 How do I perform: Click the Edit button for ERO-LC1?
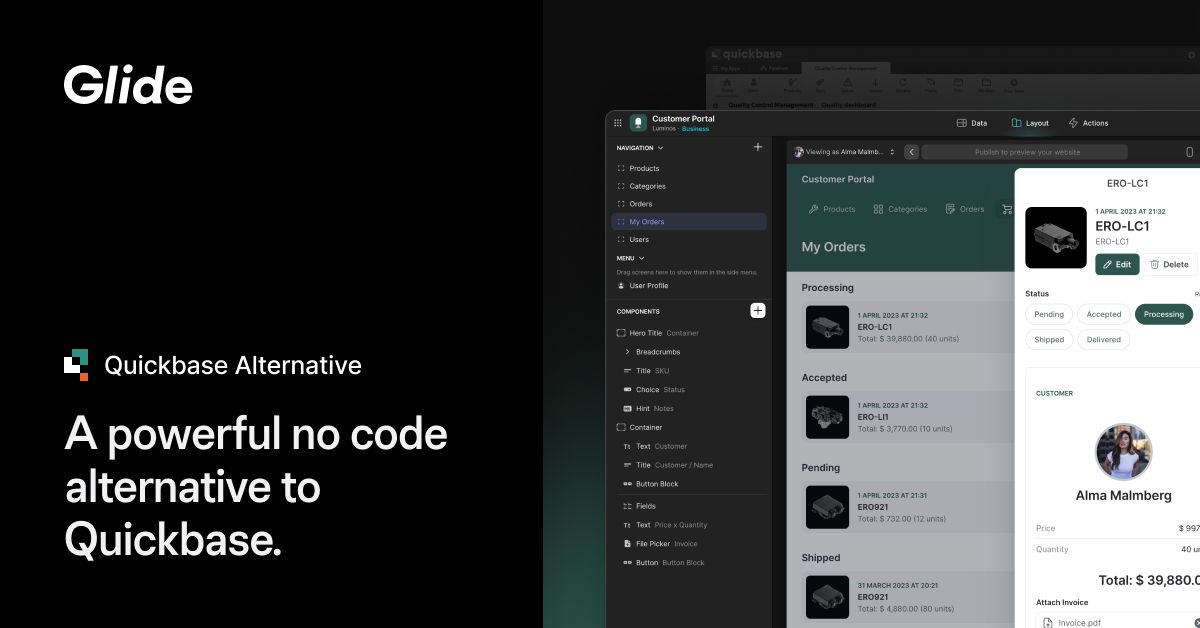click(x=1117, y=264)
